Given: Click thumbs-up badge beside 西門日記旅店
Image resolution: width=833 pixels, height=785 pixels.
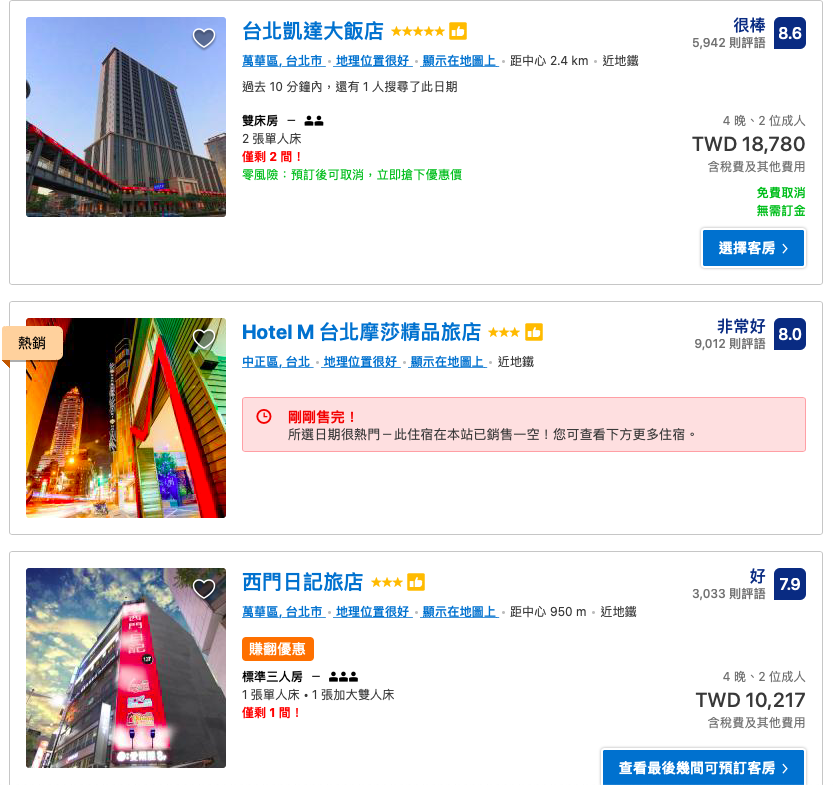Looking at the screenshot, I should (416, 582).
